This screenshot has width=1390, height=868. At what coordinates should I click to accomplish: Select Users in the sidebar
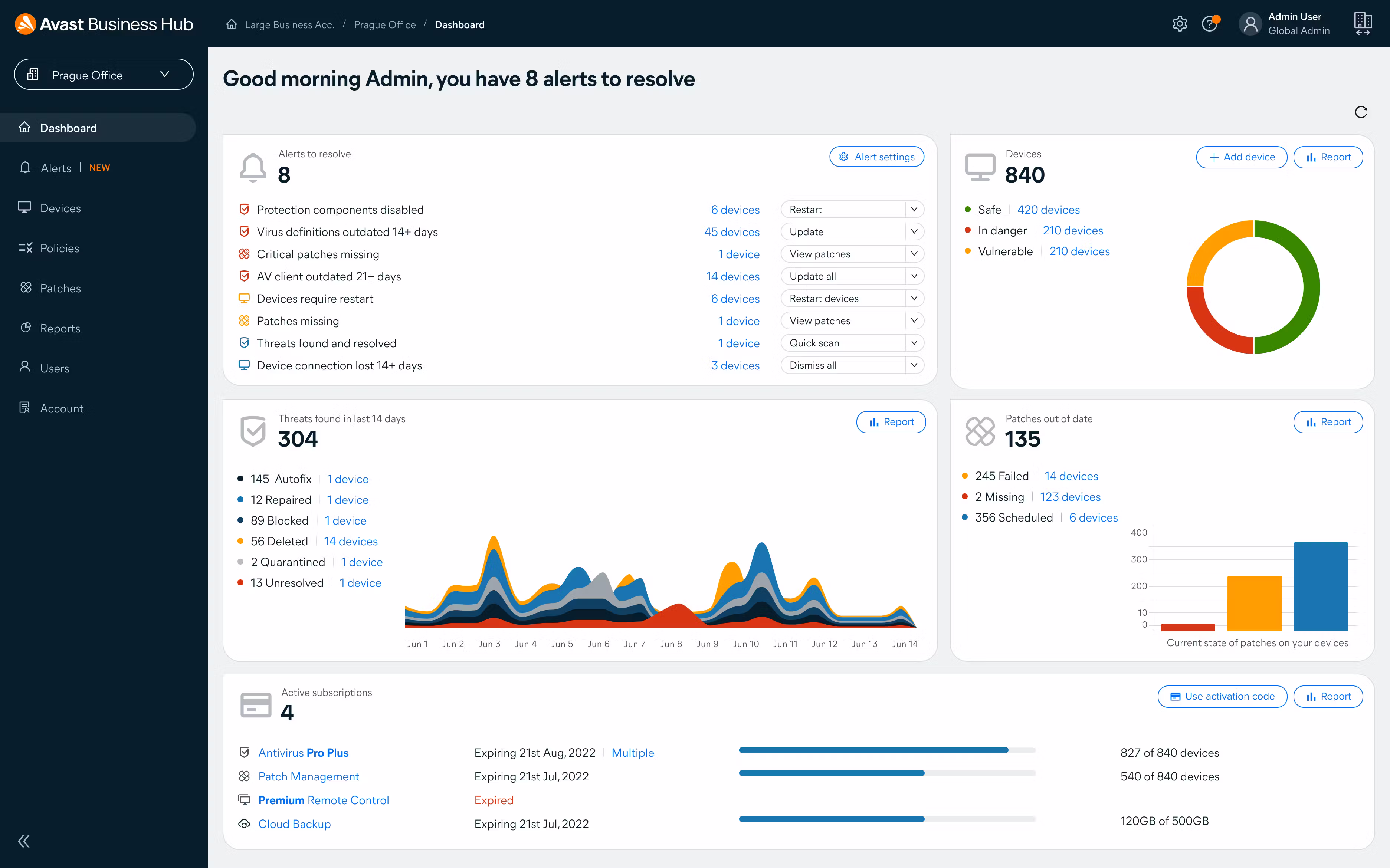tap(55, 368)
